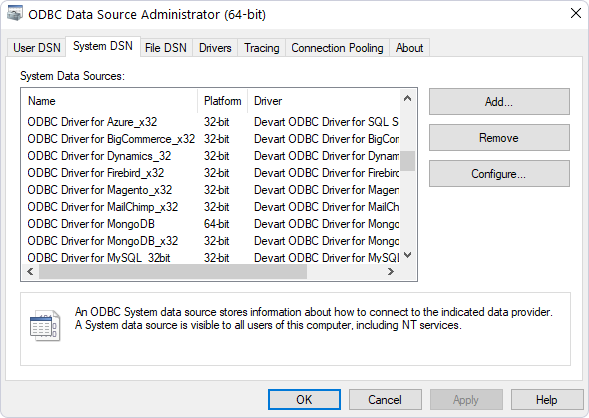Switch to the User DSN tab
589x418 pixels.
tap(37, 48)
